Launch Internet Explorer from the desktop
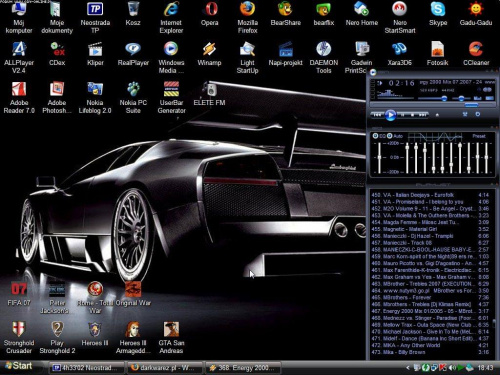500x375 pixels. click(171, 17)
